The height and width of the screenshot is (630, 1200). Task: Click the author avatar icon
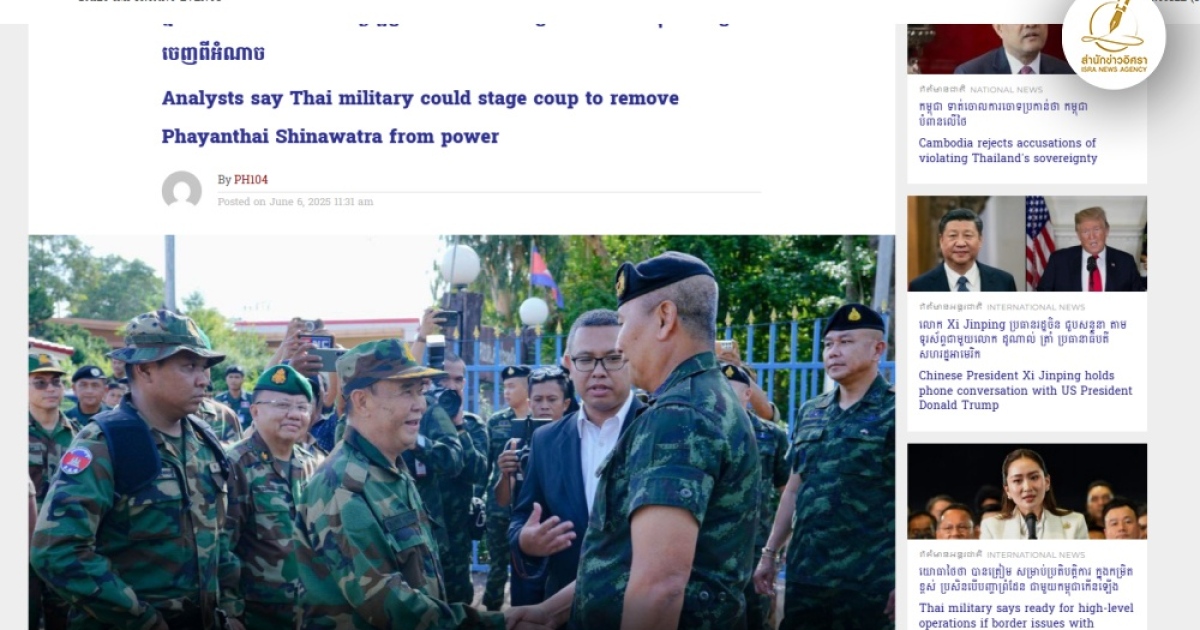182,190
